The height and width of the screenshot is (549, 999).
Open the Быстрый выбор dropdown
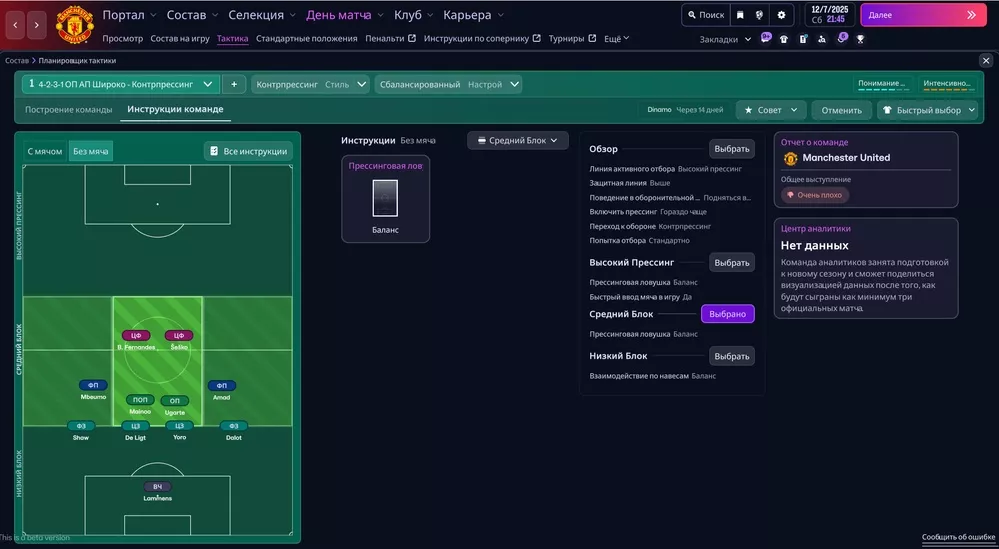[927, 110]
